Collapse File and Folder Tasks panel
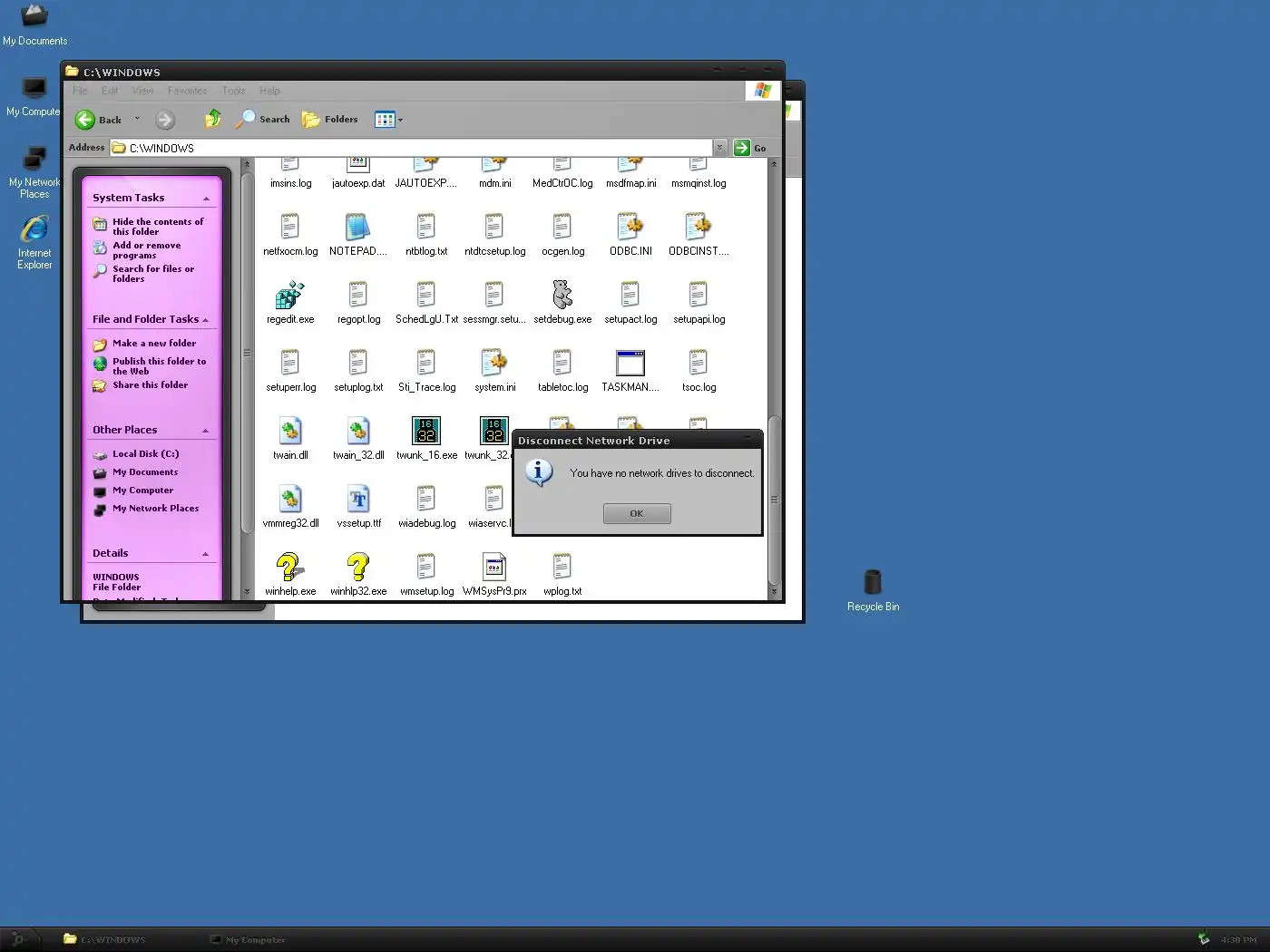 [206, 320]
